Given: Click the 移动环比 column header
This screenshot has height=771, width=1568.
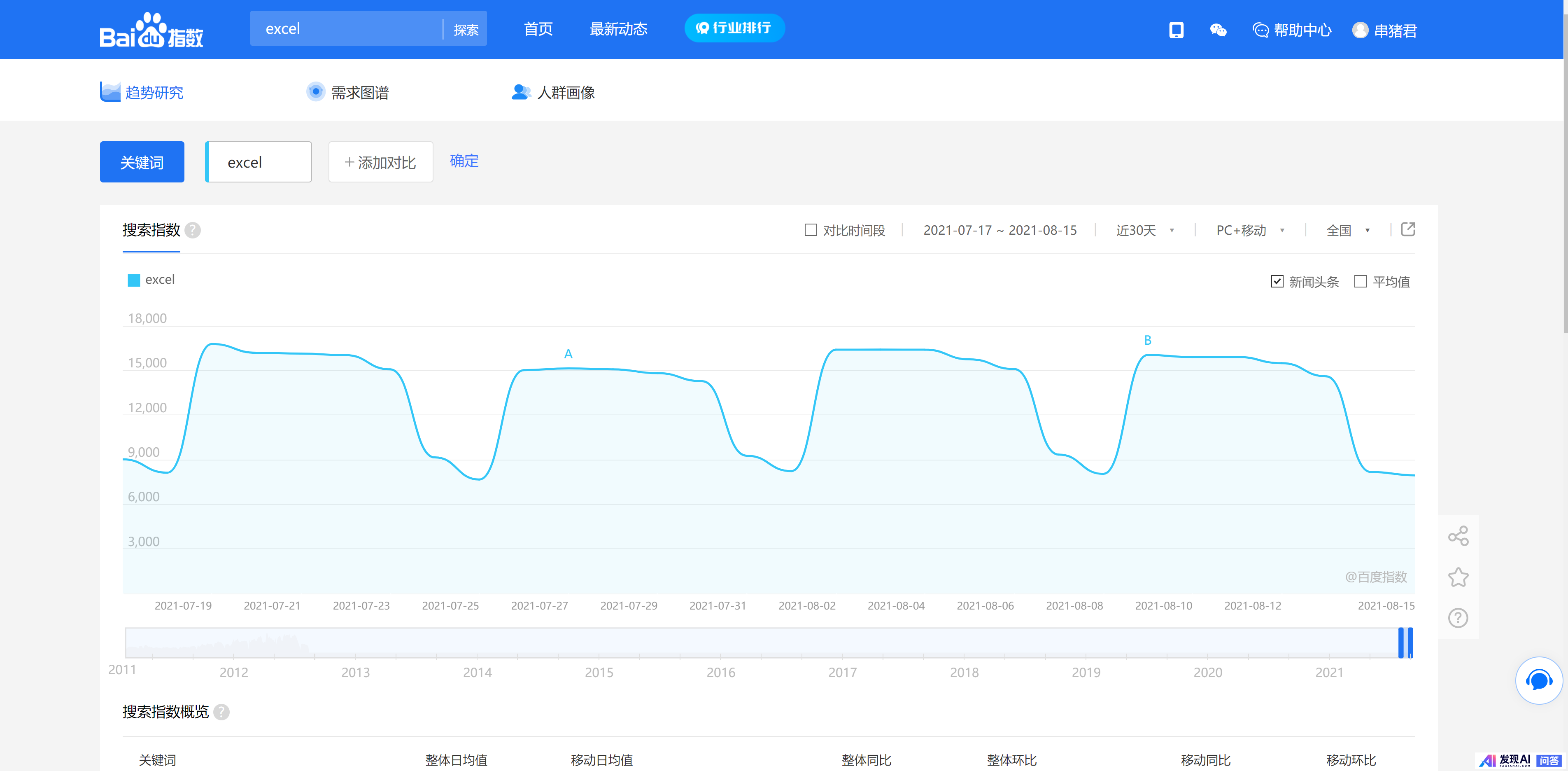Looking at the screenshot, I should coord(1351,760).
